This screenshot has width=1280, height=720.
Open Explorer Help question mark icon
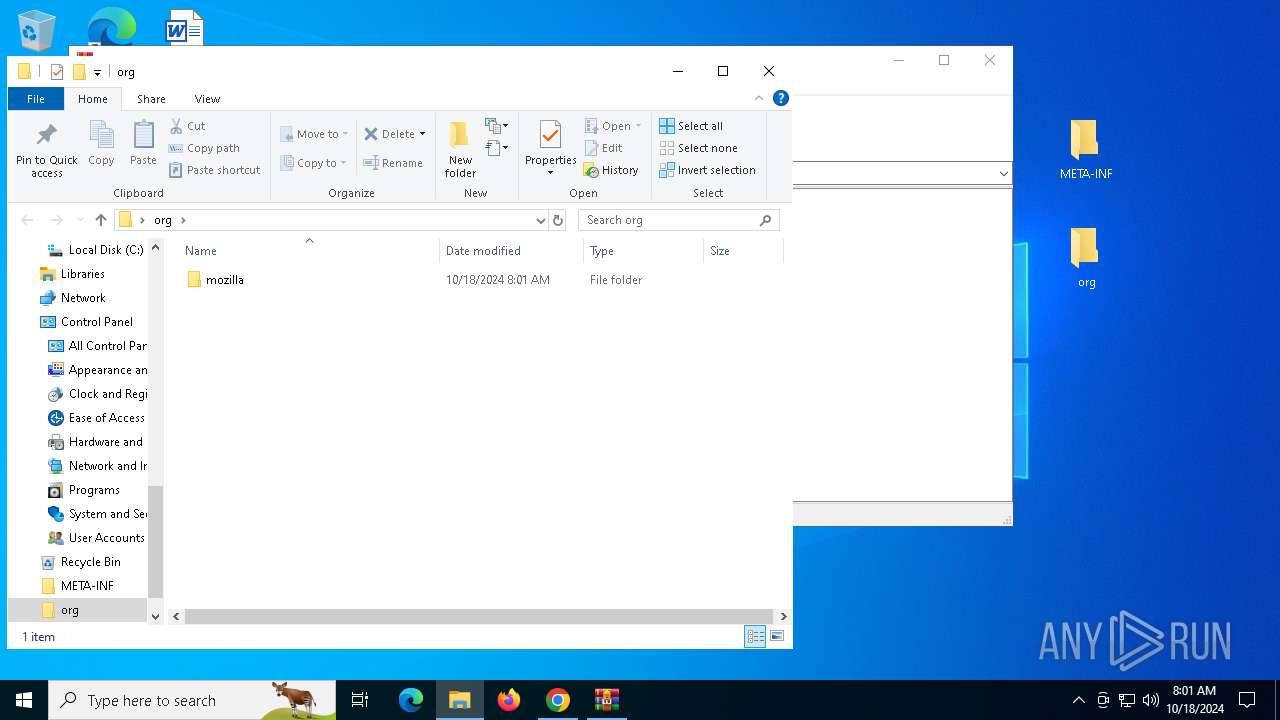781,98
